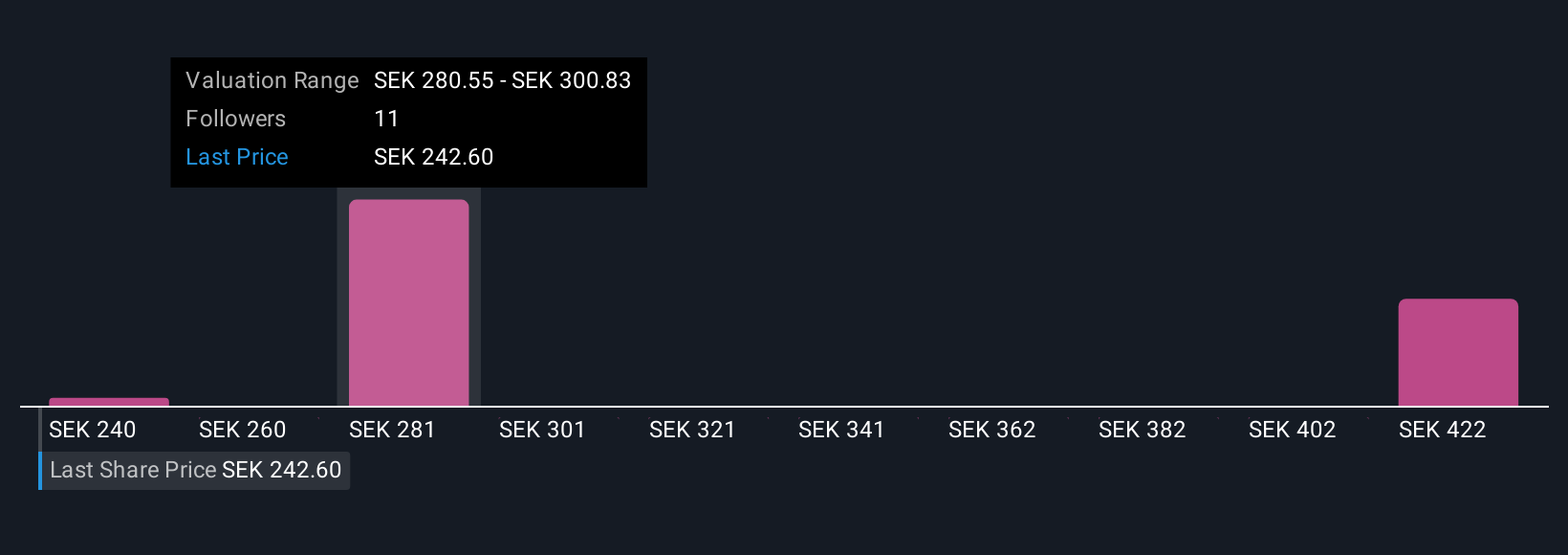Click the Valuation Range tooltip label
This screenshot has width=1568, height=555.
(x=272, y=80)
